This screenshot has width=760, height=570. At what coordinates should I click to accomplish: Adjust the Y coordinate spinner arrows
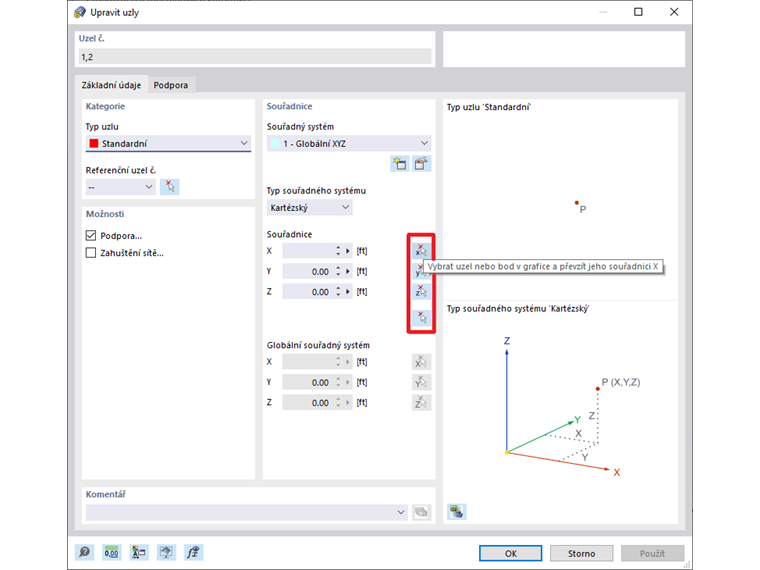(x=338, y=271)
